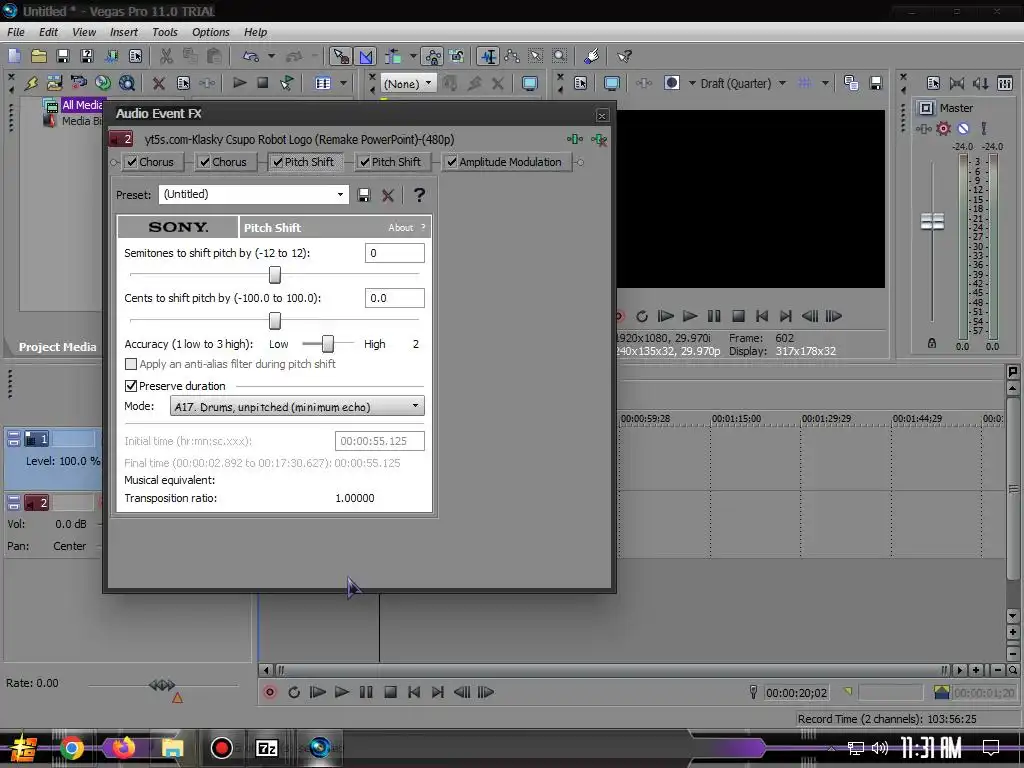Click the Semitones pitch slider handle
Image resolution: width=1024 pixels, height=768 pixels.
coord(275,275)
